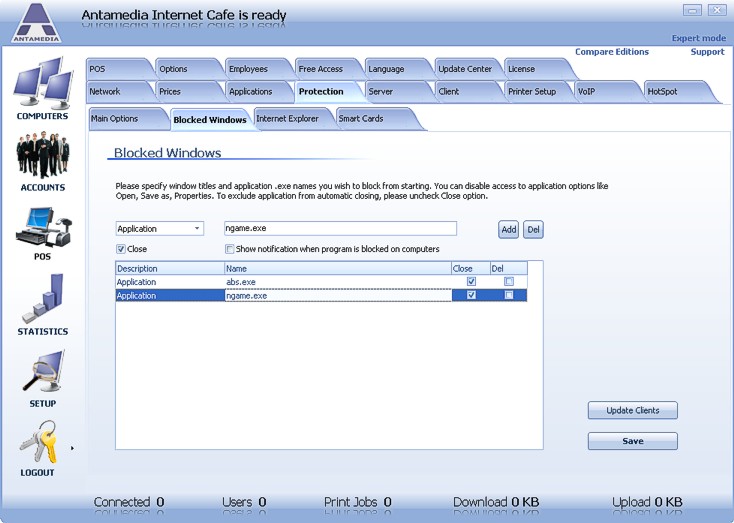This screenshot has width=734, height=523.
Task: Open the Expert mode link
Action: point(698,38)
